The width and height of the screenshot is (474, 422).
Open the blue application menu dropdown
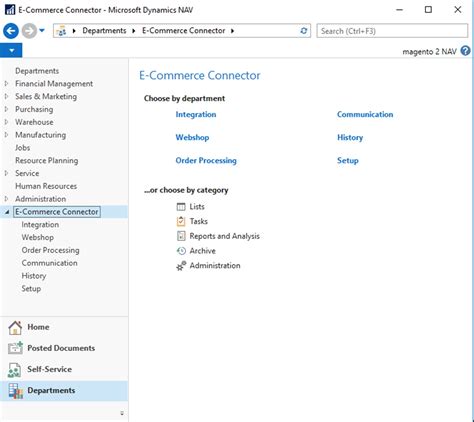pos(11,51)
